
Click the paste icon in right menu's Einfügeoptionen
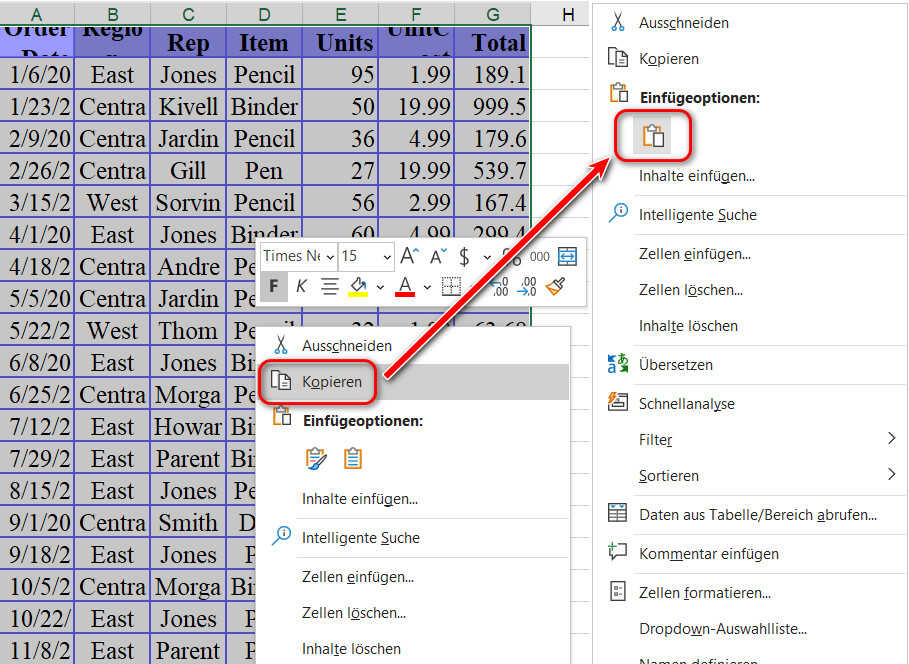tap(653, 137)
